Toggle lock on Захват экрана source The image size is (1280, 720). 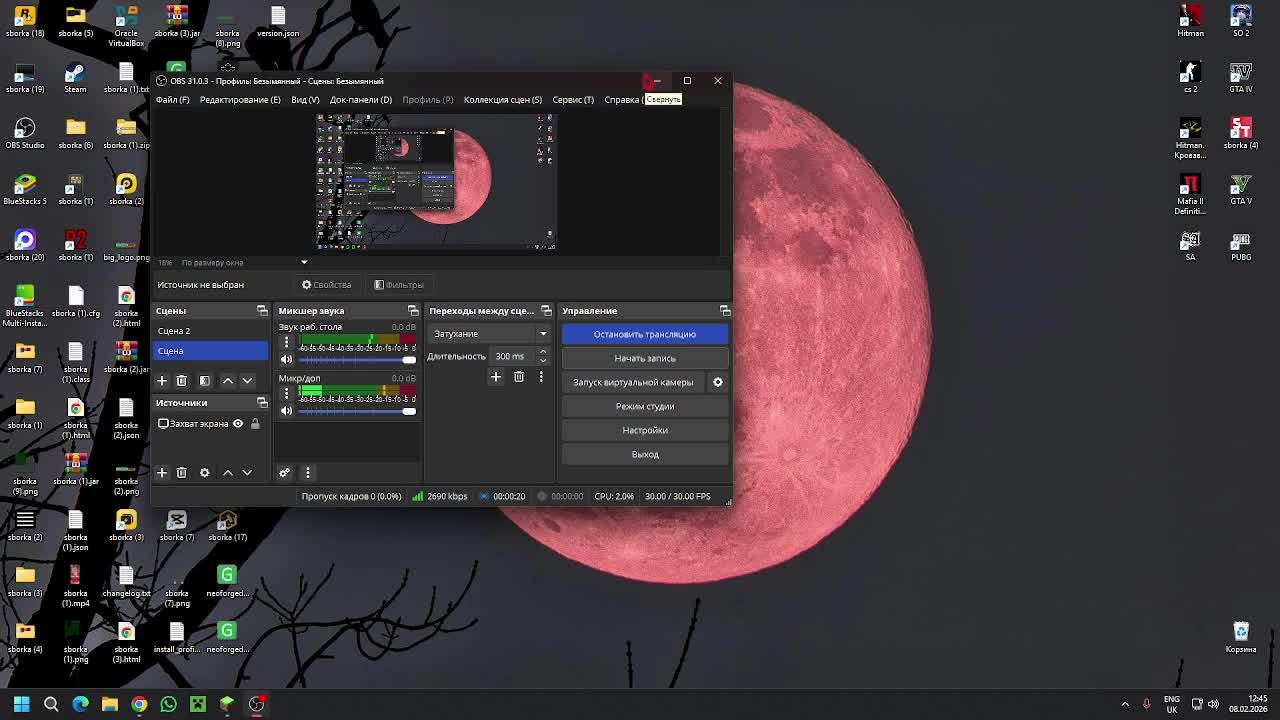coord(255,424)
